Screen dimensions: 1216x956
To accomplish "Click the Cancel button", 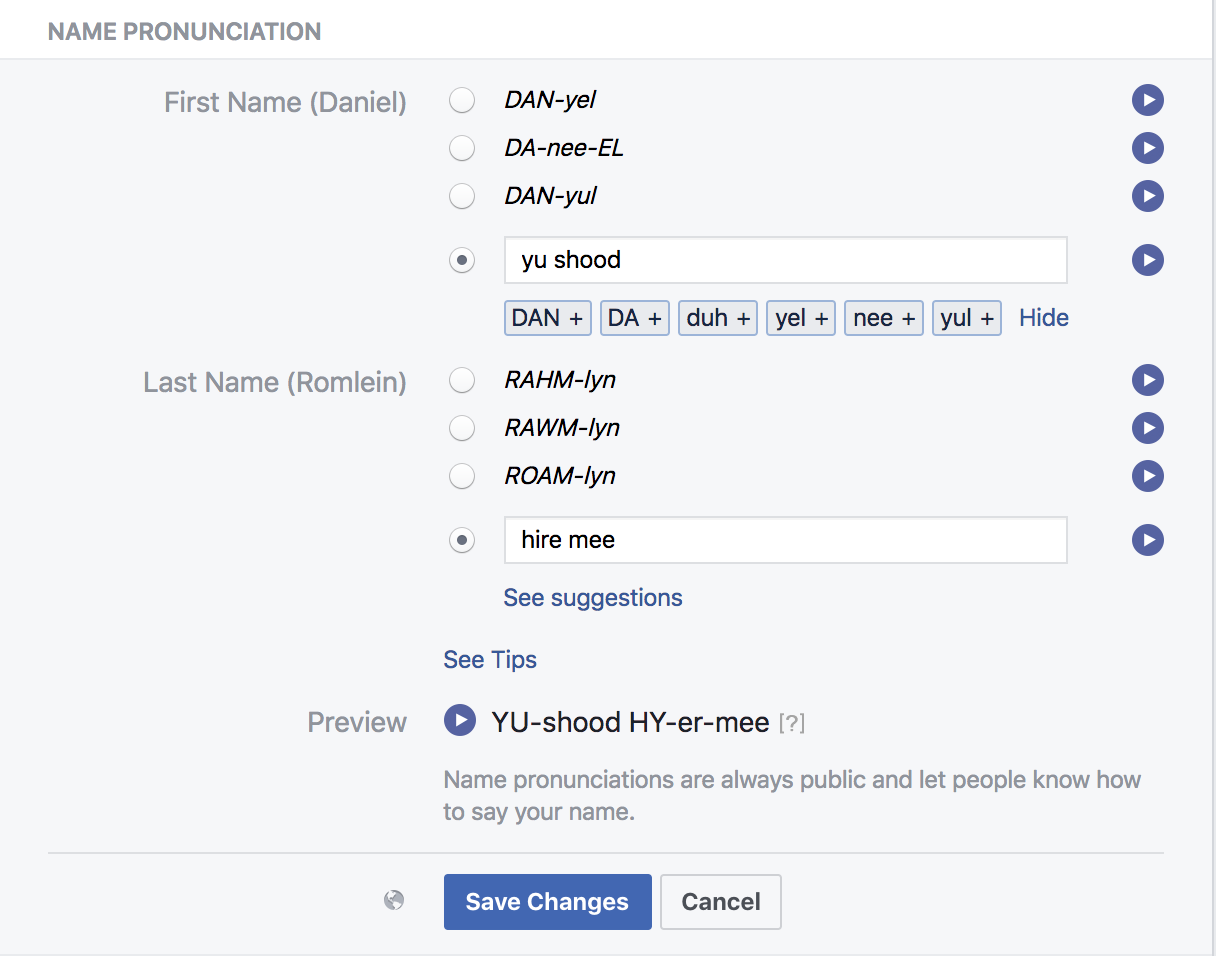I will (x=721, y=902).
